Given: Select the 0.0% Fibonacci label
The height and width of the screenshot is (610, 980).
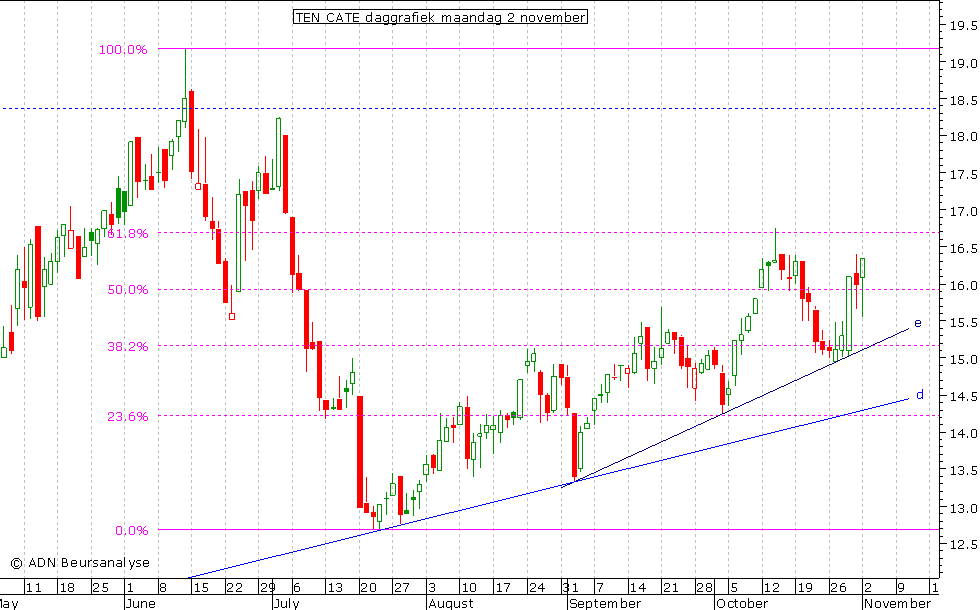Looking at the screenshot, I should [131, 531].
